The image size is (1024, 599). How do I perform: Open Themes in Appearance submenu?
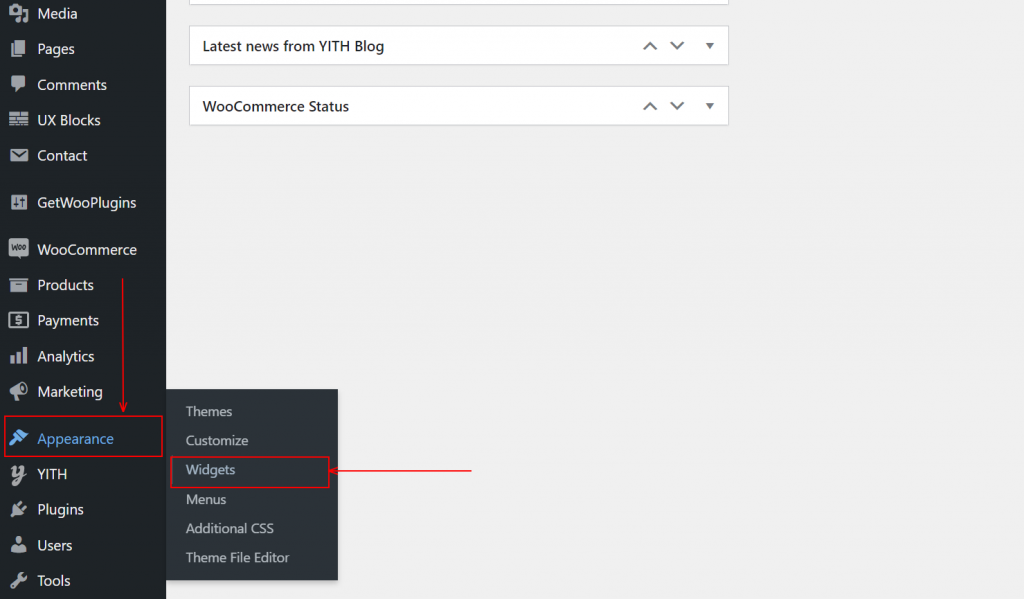(209, 412)
